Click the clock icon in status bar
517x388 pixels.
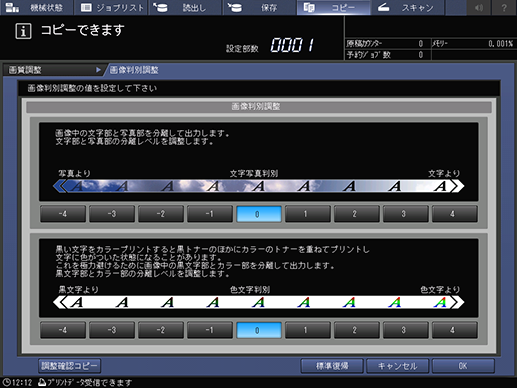6,382
